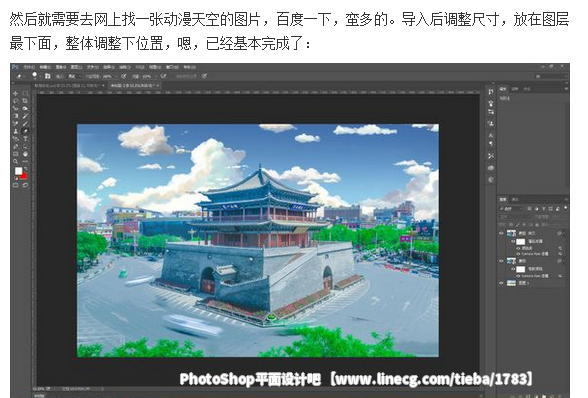Select the Lasso tool
Image resolution: width=588 pixels, height=398 pixels.
click(x=15, y=101)
